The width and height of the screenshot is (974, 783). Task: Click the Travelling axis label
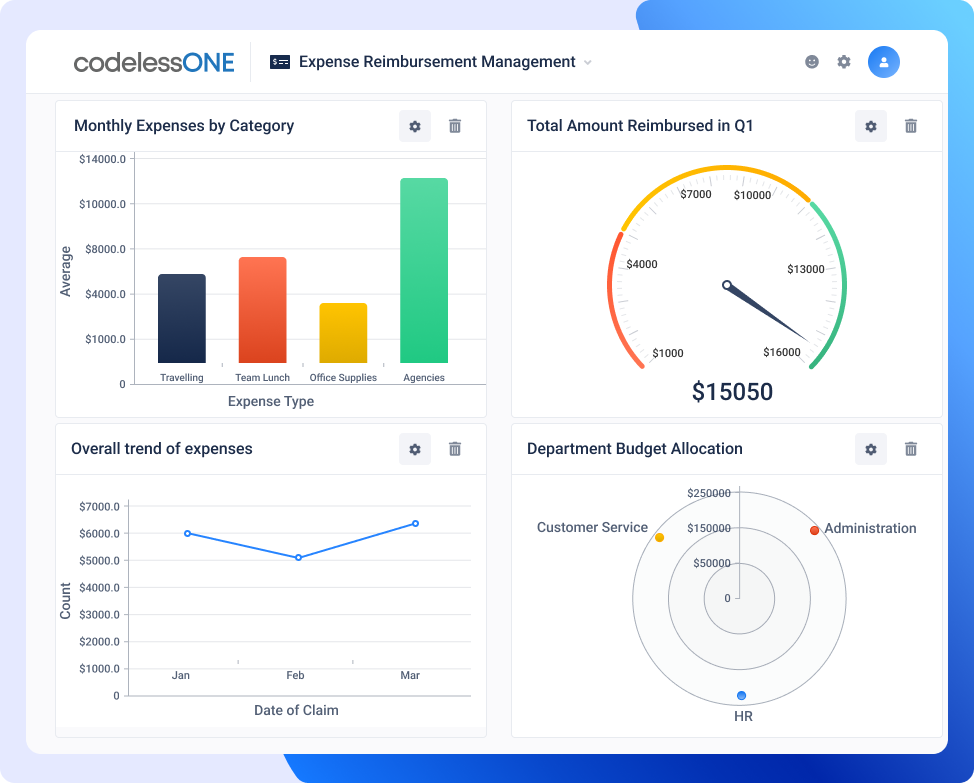pos(181,378)
